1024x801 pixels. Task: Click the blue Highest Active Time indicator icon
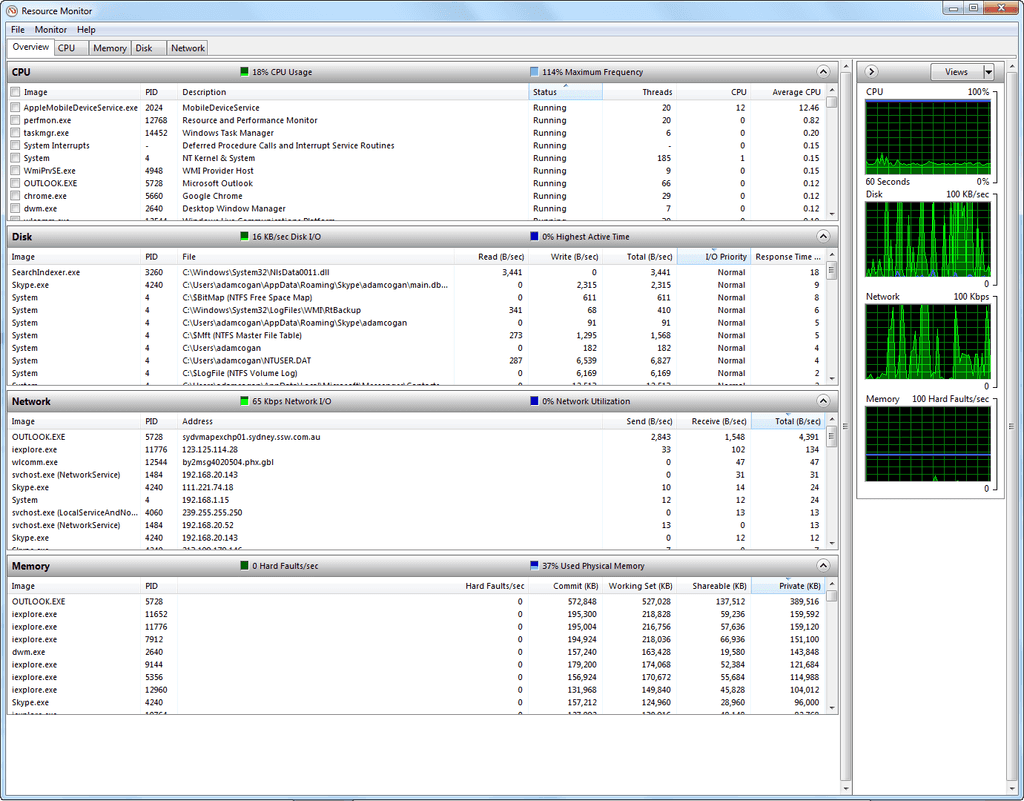point(536,236)
